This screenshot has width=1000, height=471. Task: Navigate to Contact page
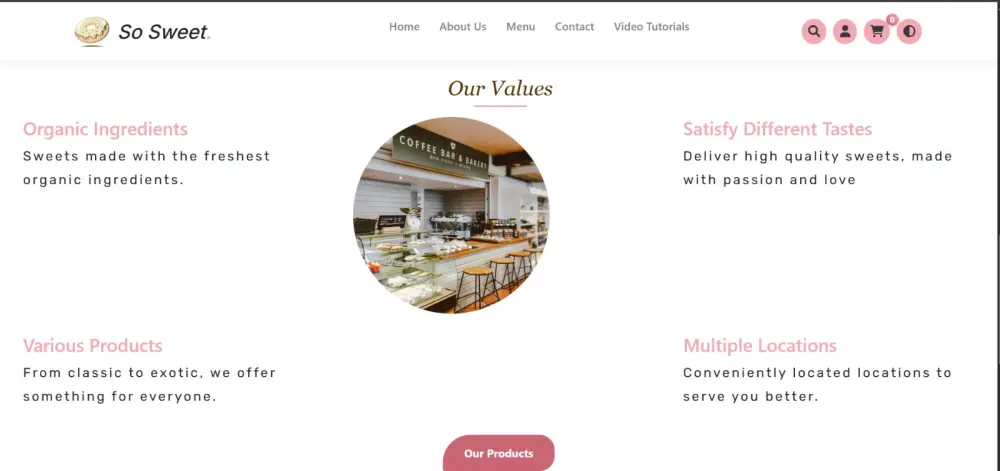click(574, 27)
